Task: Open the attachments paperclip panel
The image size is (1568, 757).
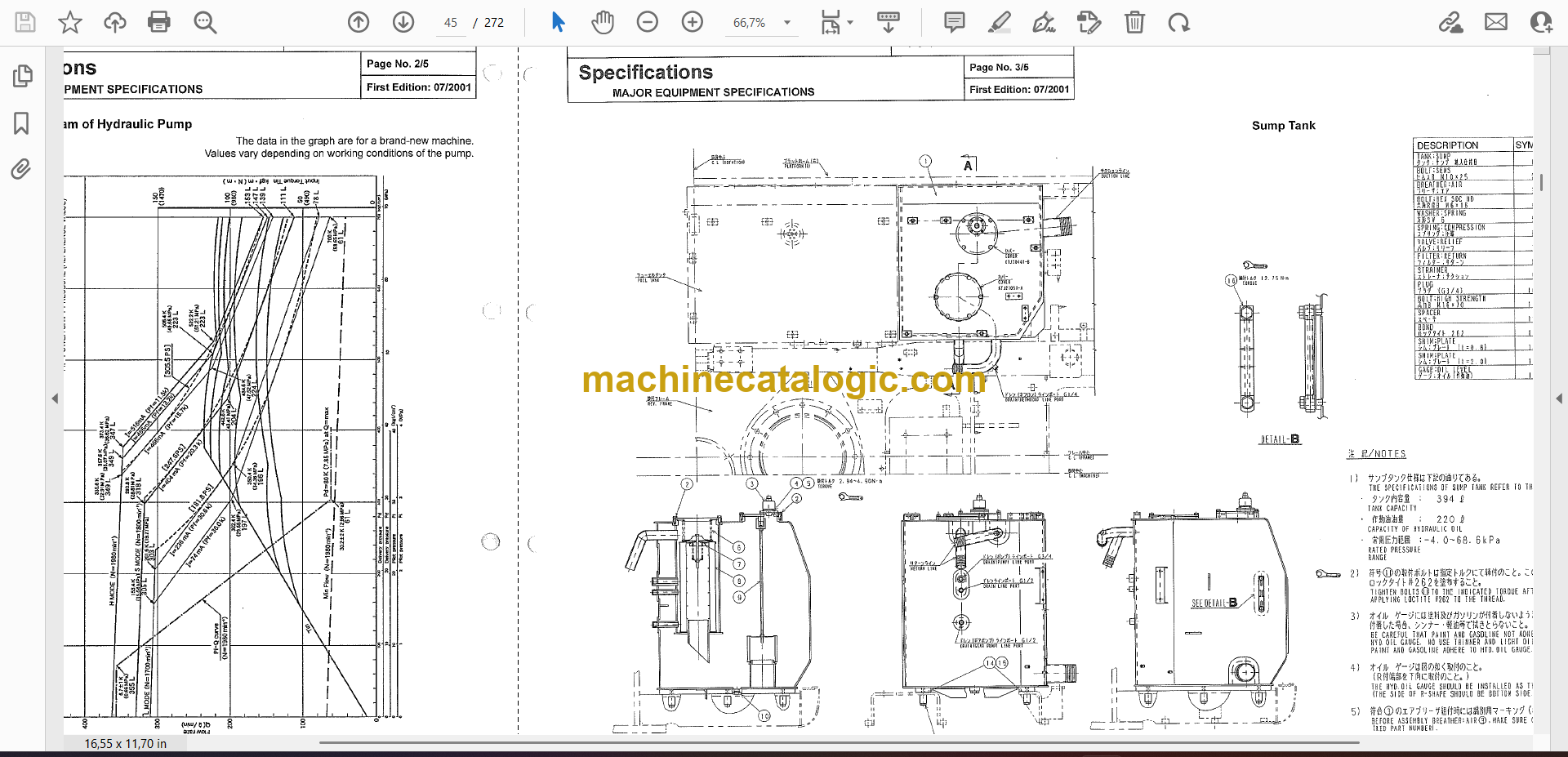Action: pyautogui.click(x=21, y=169)
